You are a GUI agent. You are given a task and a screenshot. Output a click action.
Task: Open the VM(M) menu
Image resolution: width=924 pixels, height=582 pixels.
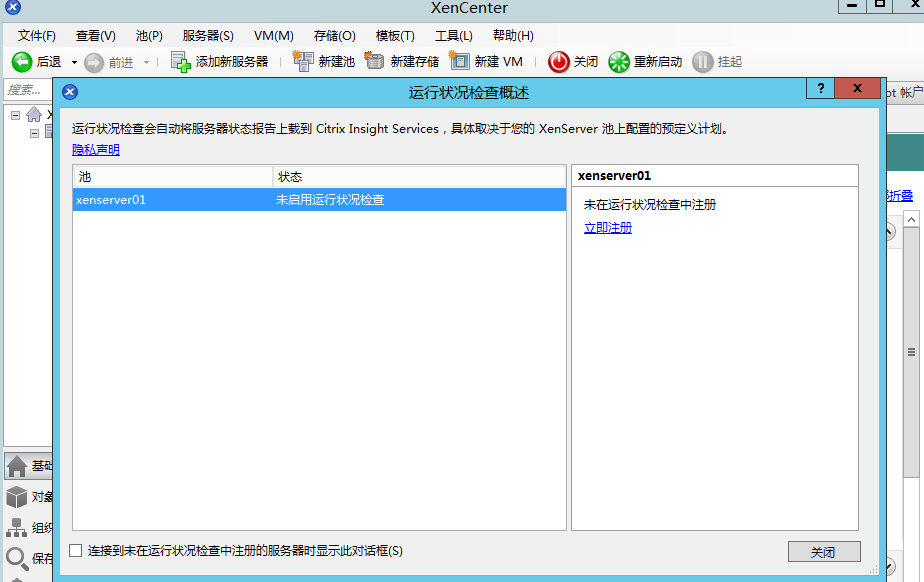coord(274,36)
